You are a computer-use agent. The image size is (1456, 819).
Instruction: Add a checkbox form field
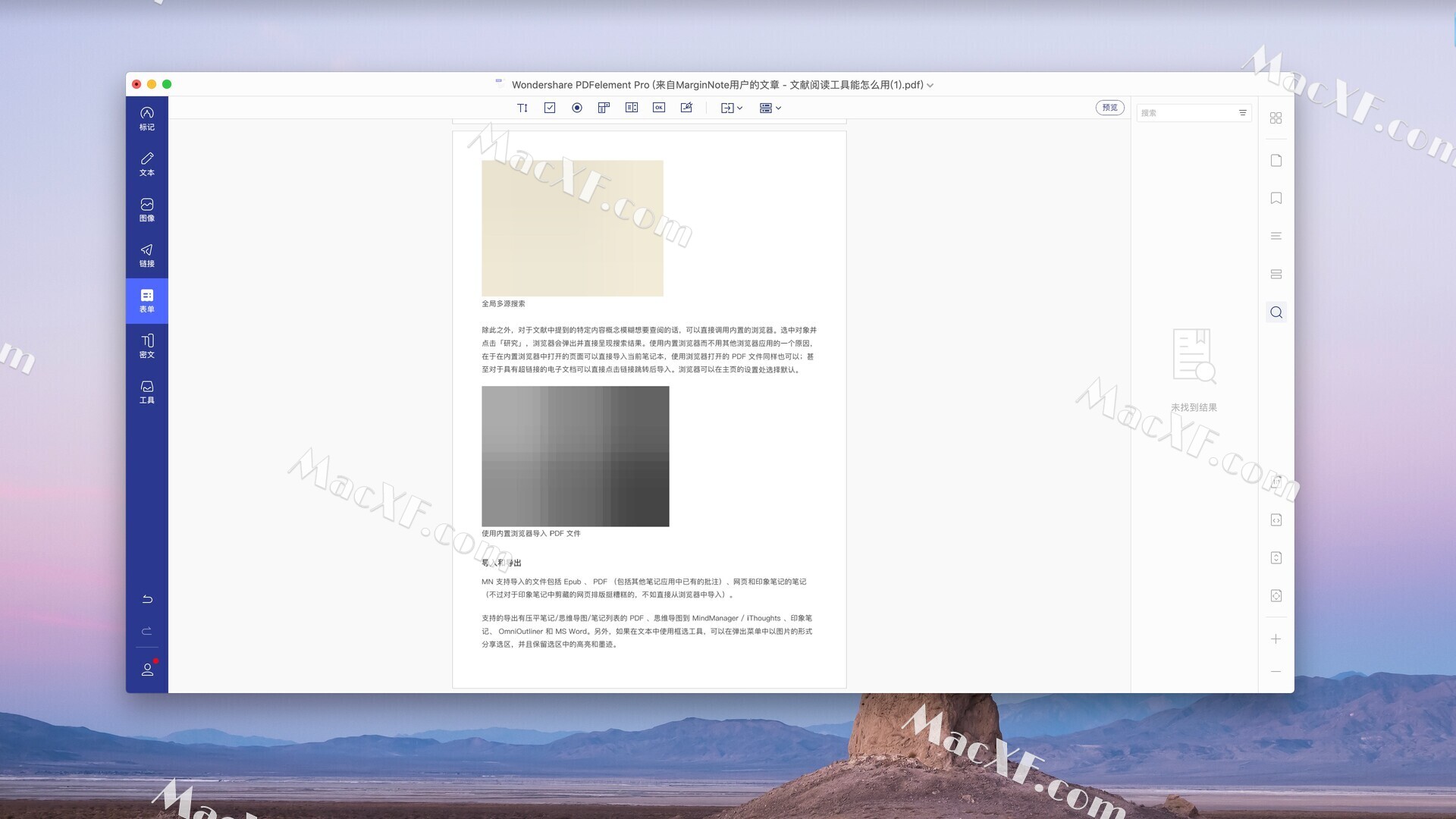(550, 108)
